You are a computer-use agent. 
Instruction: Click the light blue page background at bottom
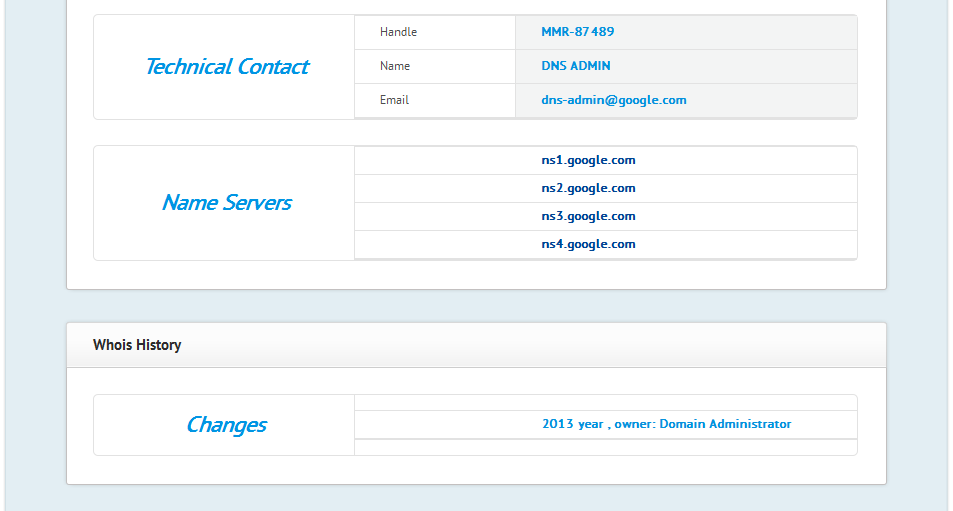pos(476,499)
